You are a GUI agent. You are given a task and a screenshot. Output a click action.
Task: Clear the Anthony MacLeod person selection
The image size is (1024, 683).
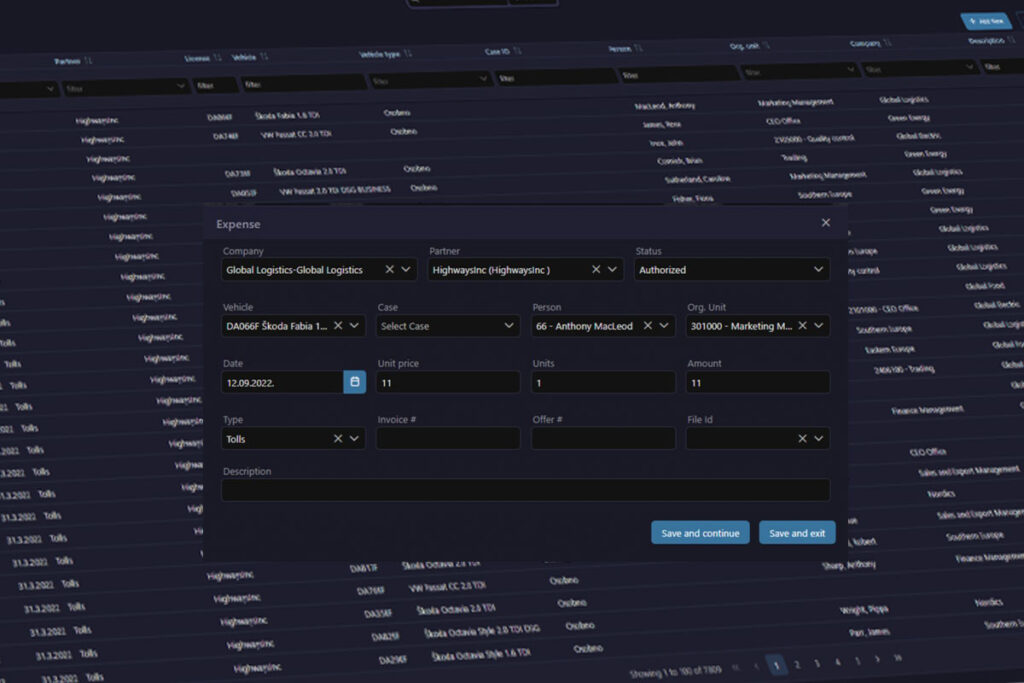point(649,325)
